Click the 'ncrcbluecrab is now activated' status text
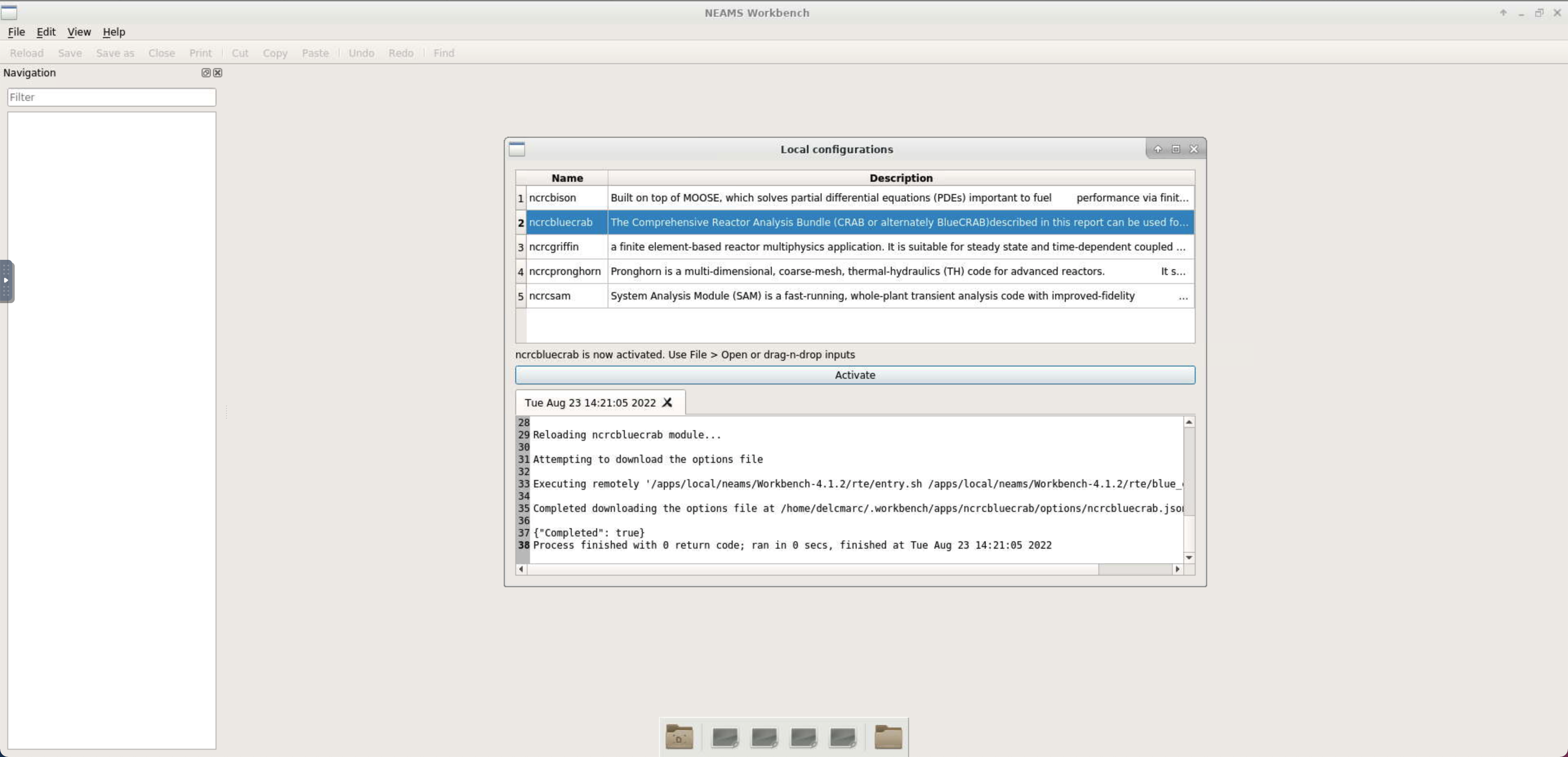The width and height of the screenshot is (1568, 757). point(685,355)
